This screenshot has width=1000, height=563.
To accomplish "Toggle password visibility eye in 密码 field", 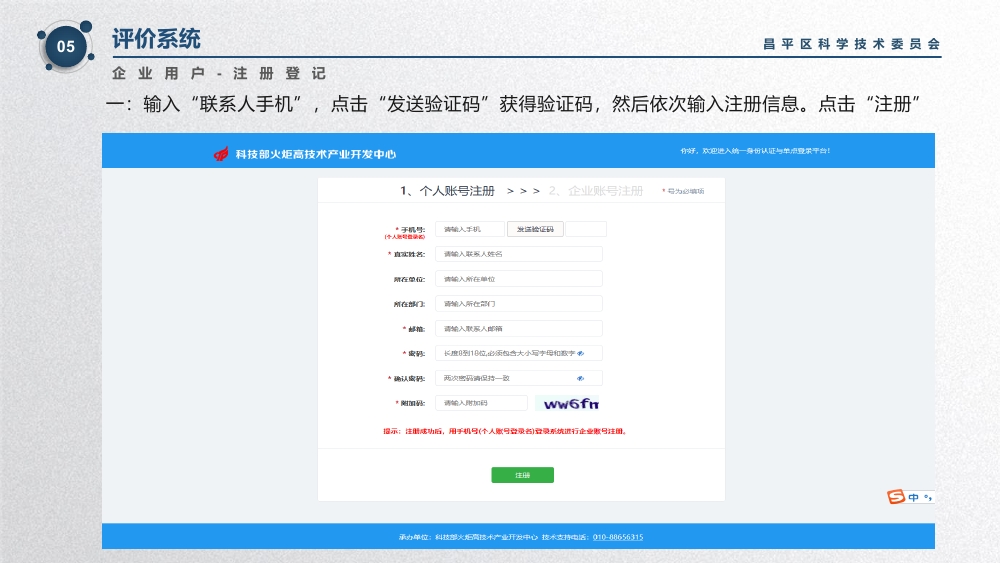I will (580, 353).
